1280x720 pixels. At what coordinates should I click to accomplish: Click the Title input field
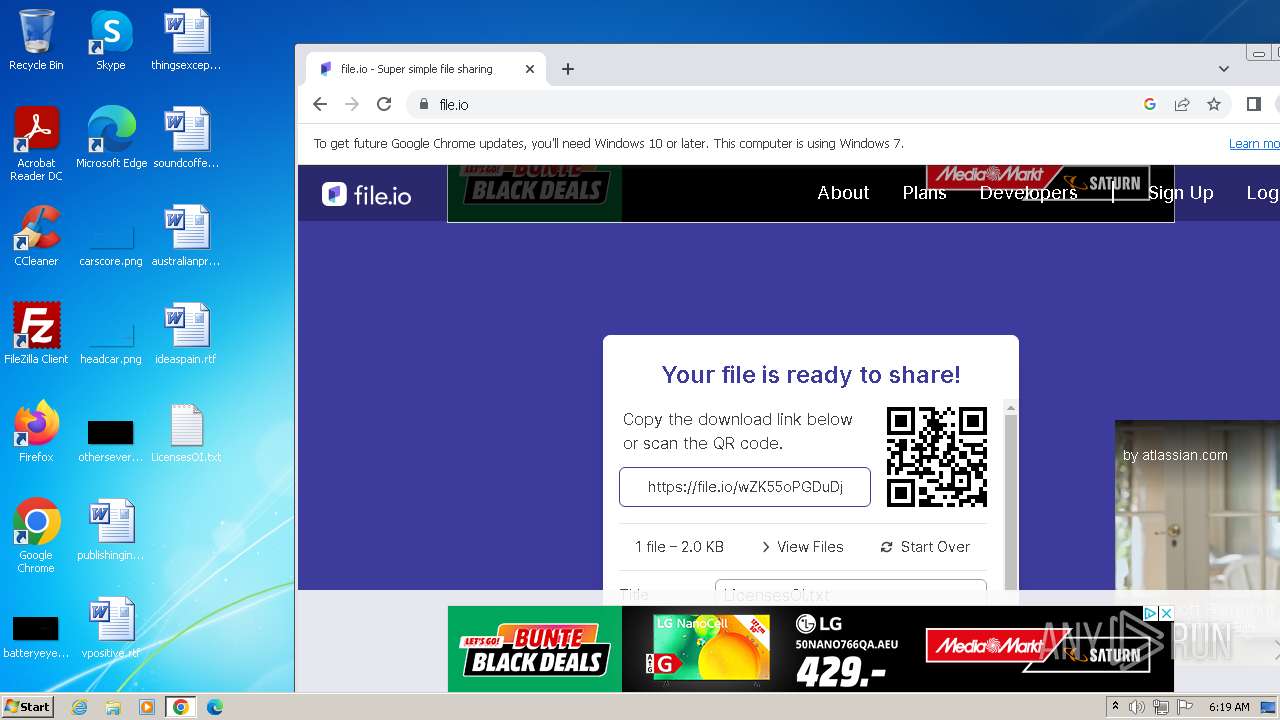(x=851, y=592)
